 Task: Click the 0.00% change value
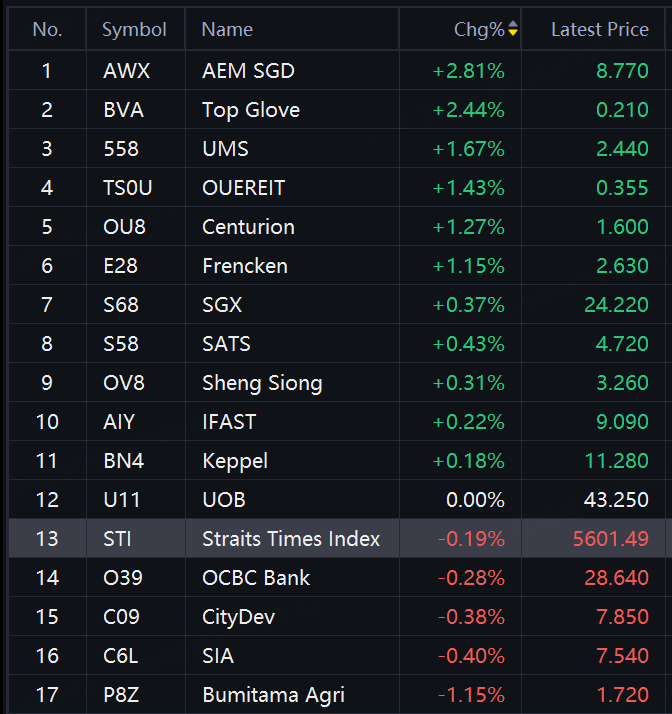tap(475, 500)
